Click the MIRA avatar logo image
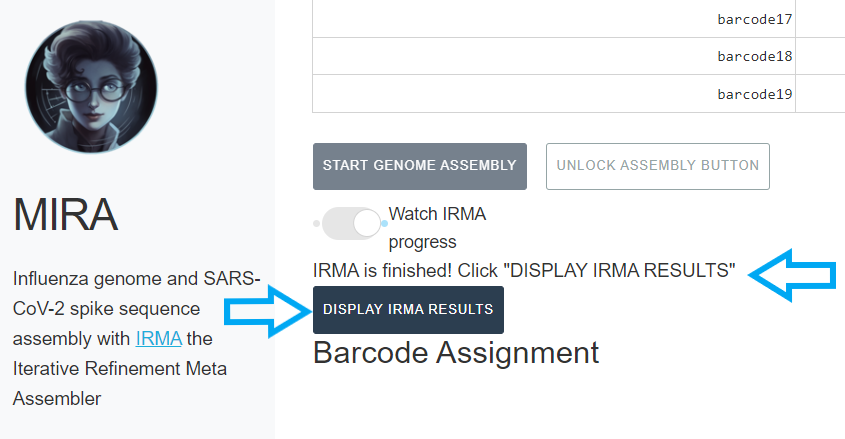Image resolution: width=845 pixels, height=439 pixels. [x=92, y=87]
